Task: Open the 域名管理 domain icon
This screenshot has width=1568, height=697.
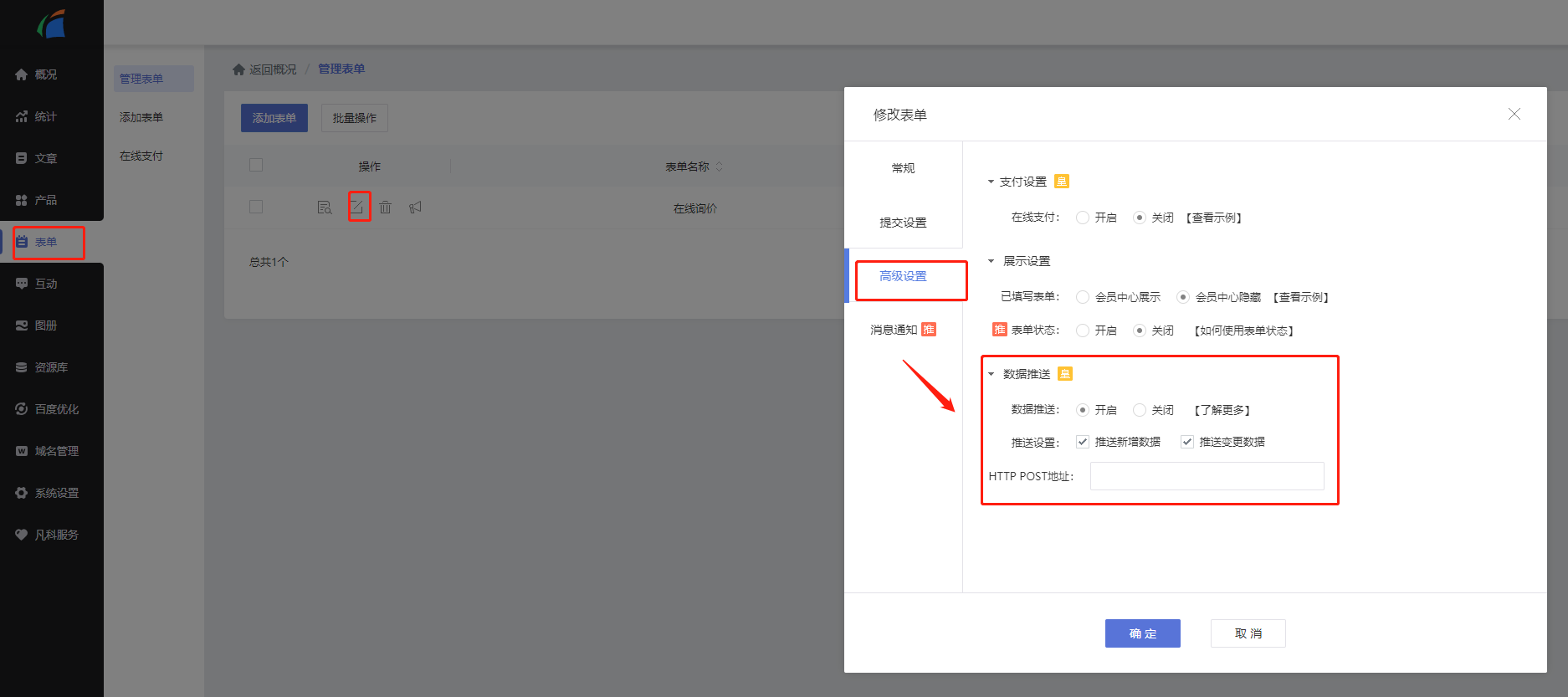Action: (x=22, y=451)
